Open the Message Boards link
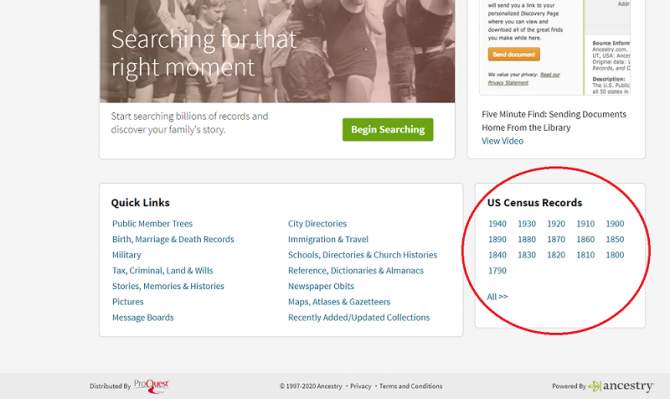Viewport: 670px width, 399px height. [x=143, y=317]
